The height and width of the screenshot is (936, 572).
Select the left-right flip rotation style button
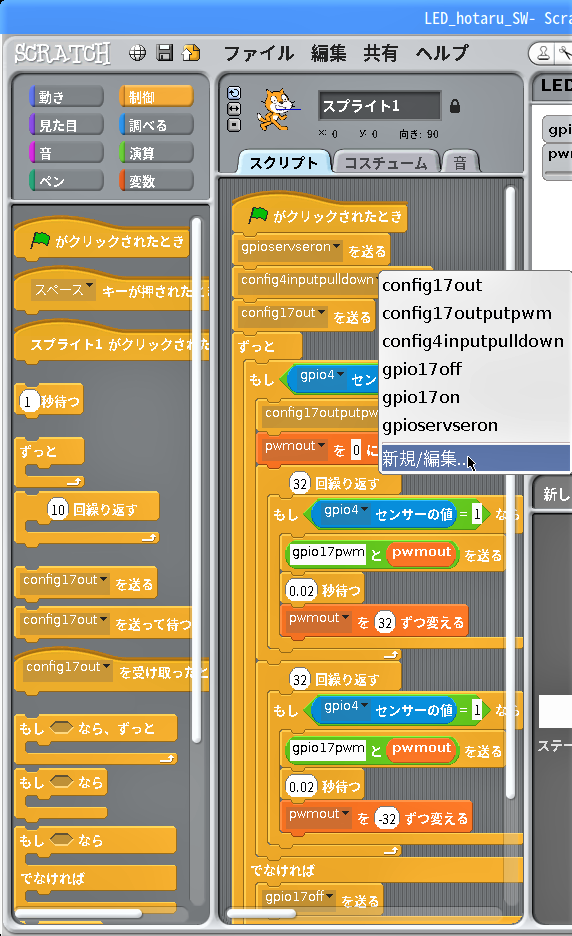tap(234, 109)
